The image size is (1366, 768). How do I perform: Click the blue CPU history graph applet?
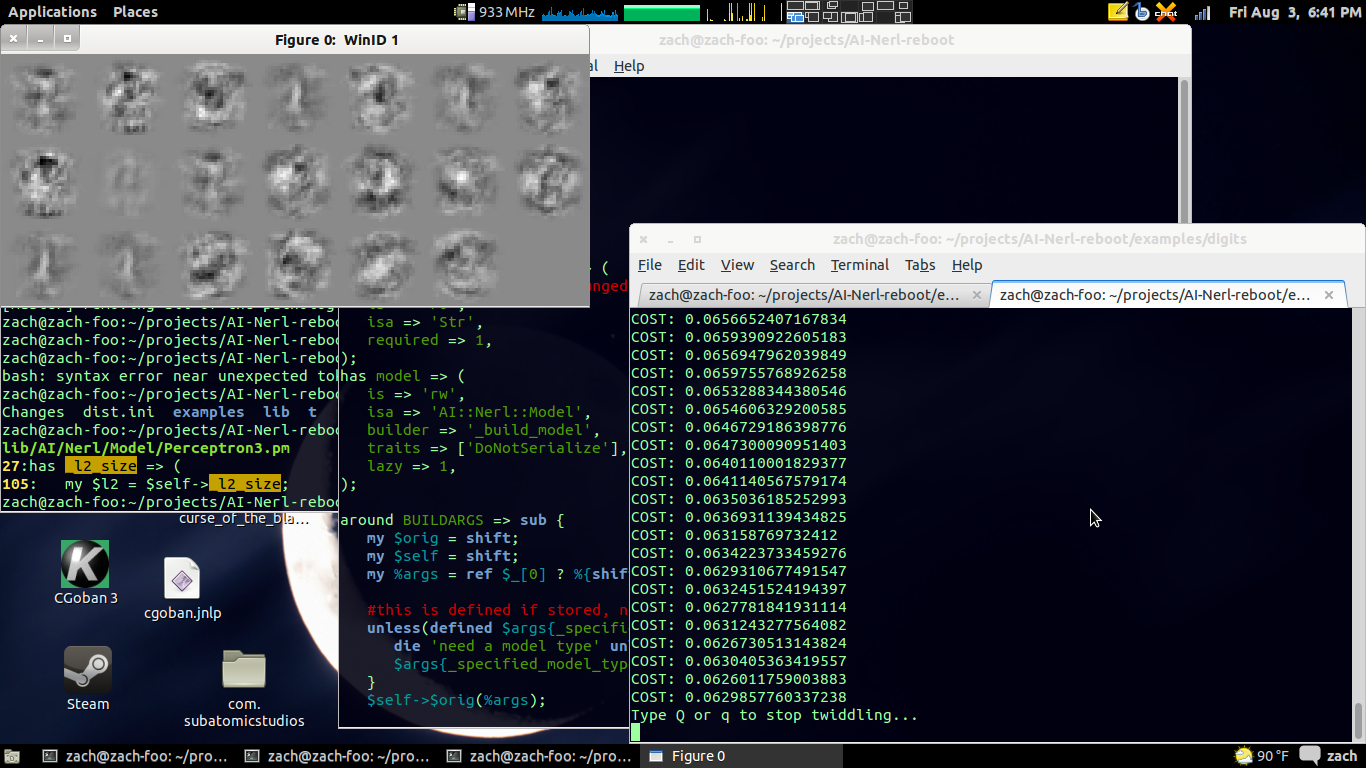pyautogui.click(x=578, y=12)
